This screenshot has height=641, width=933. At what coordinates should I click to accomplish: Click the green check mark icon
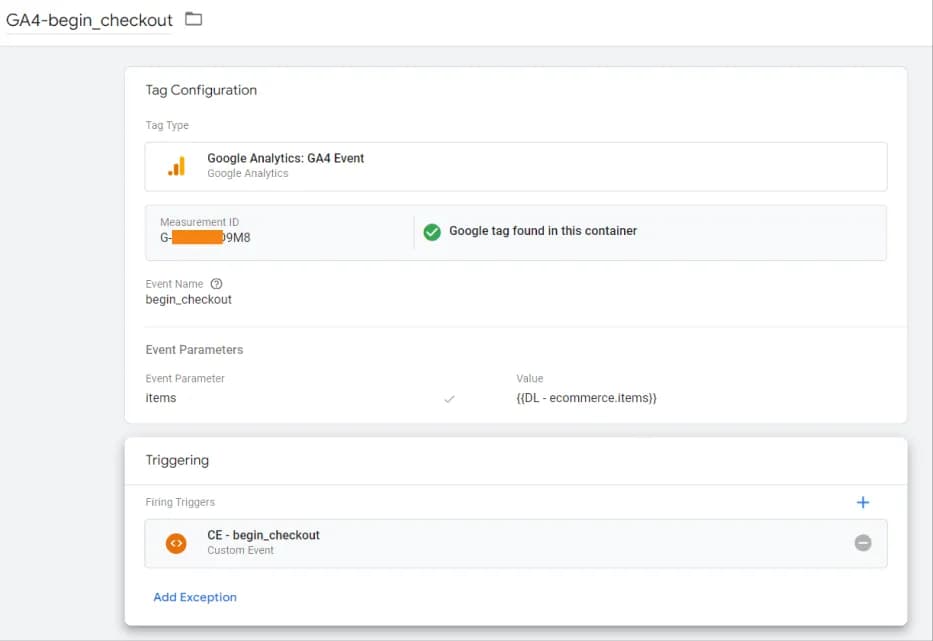tap(432, 232)
